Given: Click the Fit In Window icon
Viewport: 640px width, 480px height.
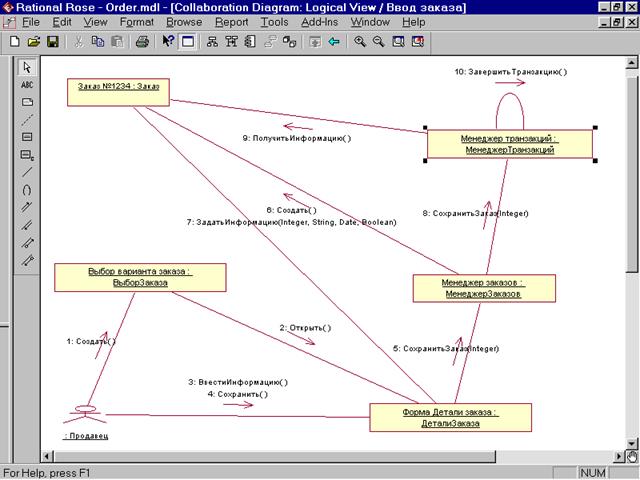Looking at the screenshot, I should [398, 42].
